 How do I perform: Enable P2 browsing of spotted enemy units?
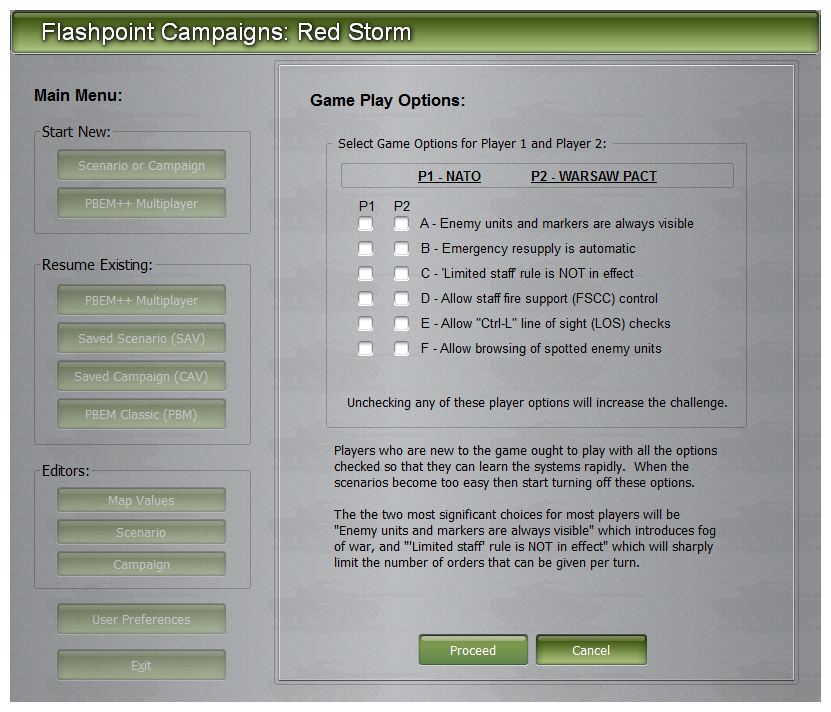click(x=401, y=348)
